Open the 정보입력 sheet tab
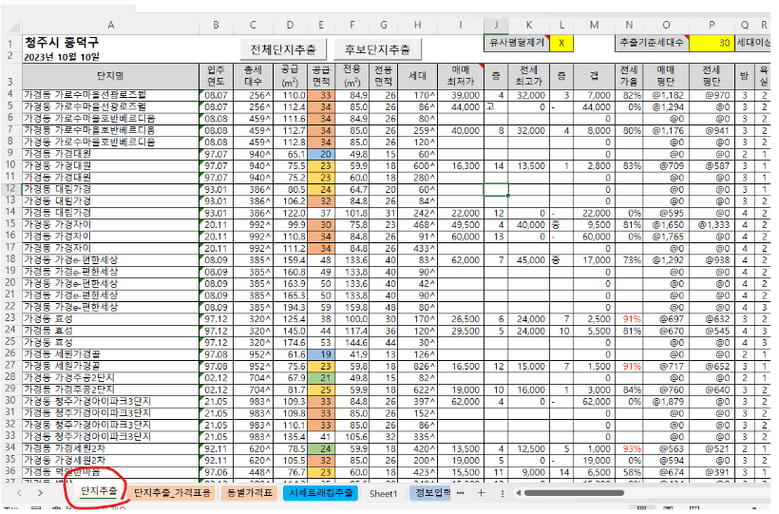The width and height of the screenshot is (779, 514). (x=431, y=493)
